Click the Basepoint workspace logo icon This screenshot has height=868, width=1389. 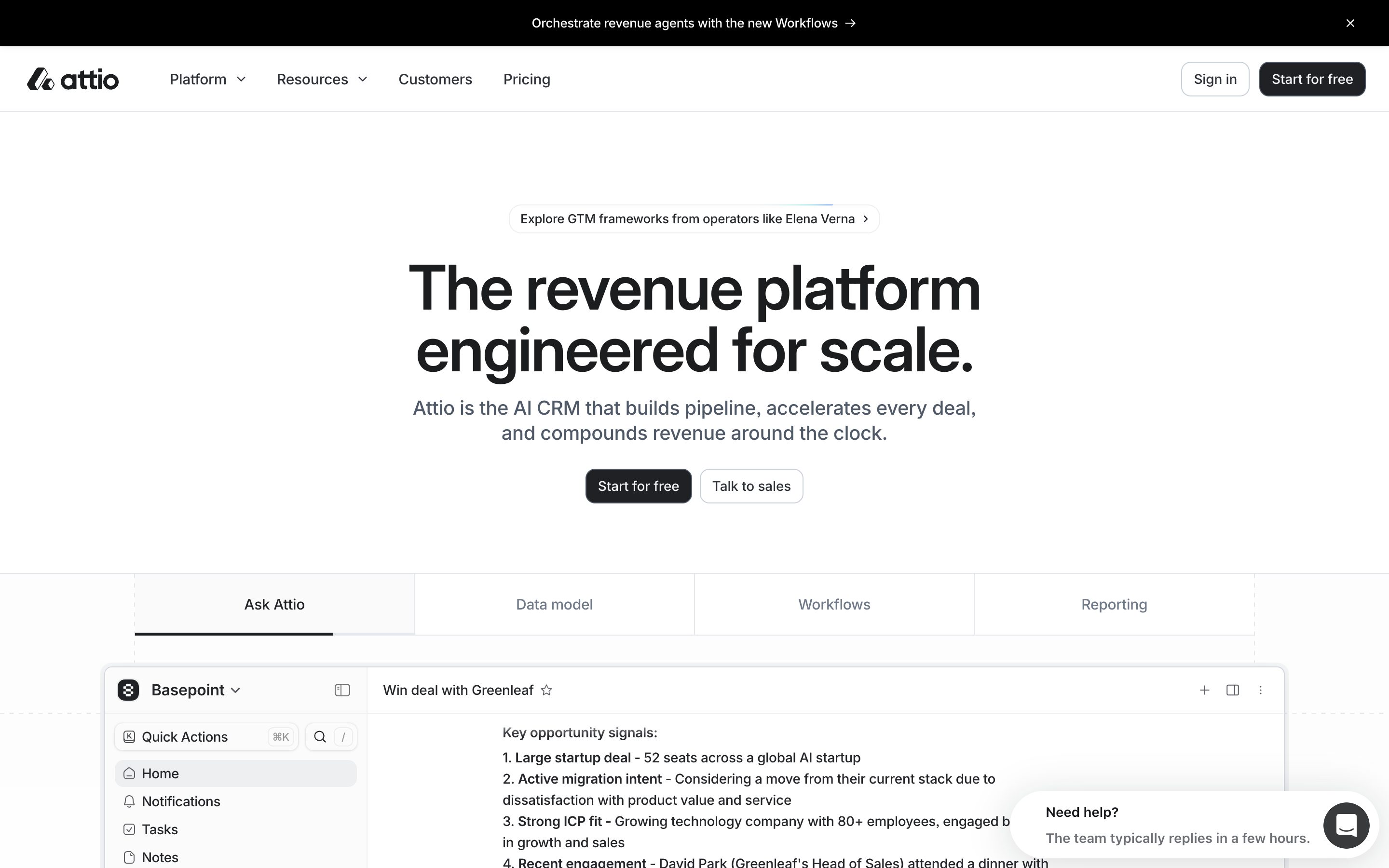128,690
